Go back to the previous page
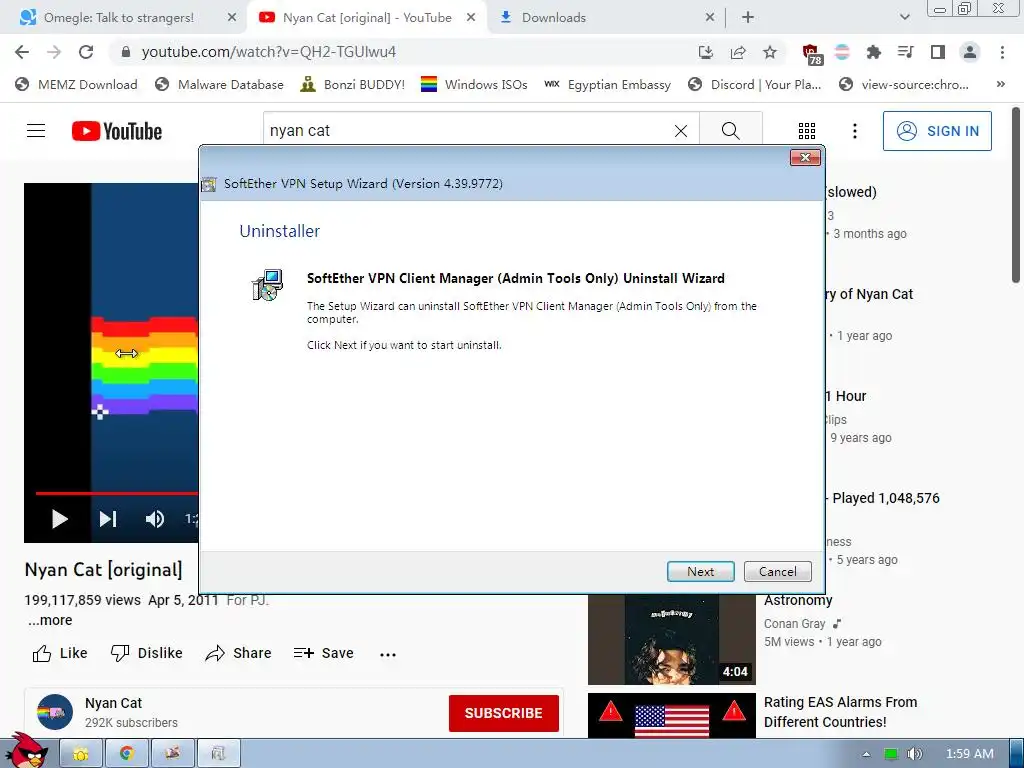 pyautogui.click(x=22, y=52)
